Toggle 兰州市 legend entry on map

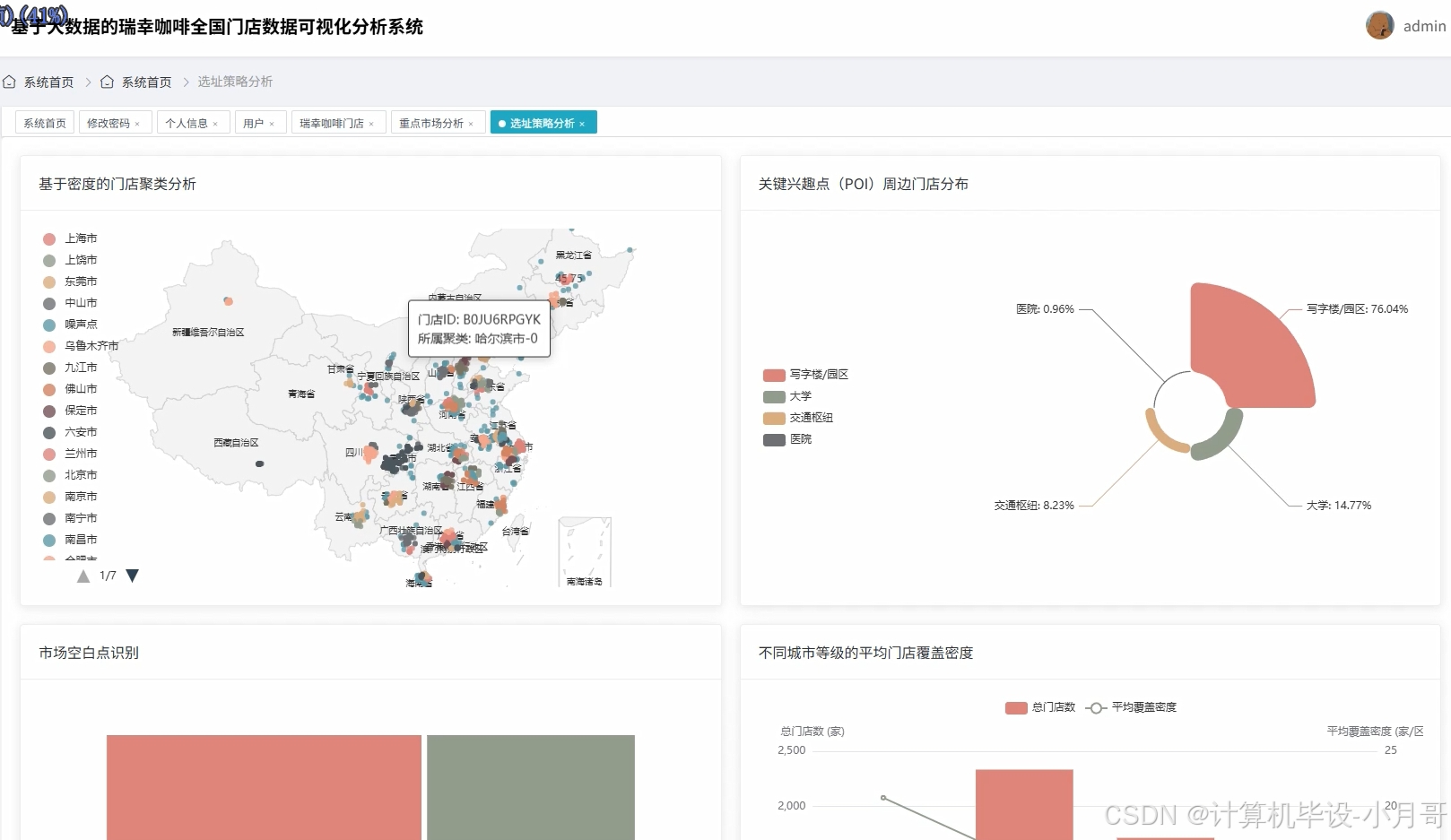[70, 454]
